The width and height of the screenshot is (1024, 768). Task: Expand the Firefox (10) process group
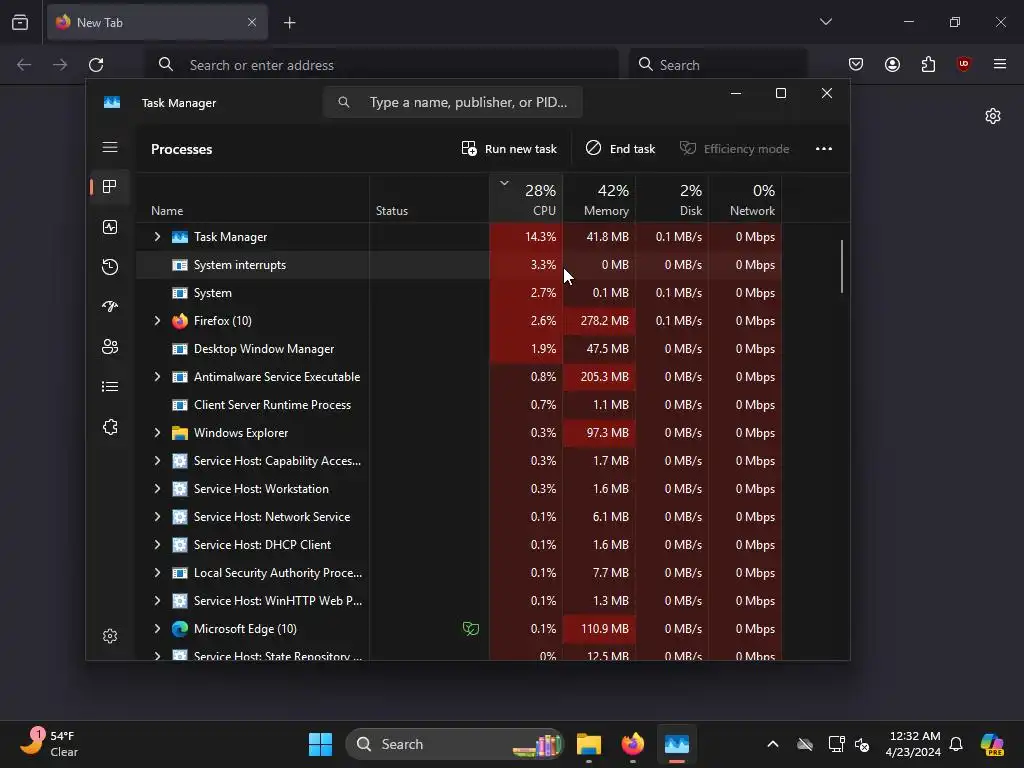pyautogui.click(x=157, y=321)
